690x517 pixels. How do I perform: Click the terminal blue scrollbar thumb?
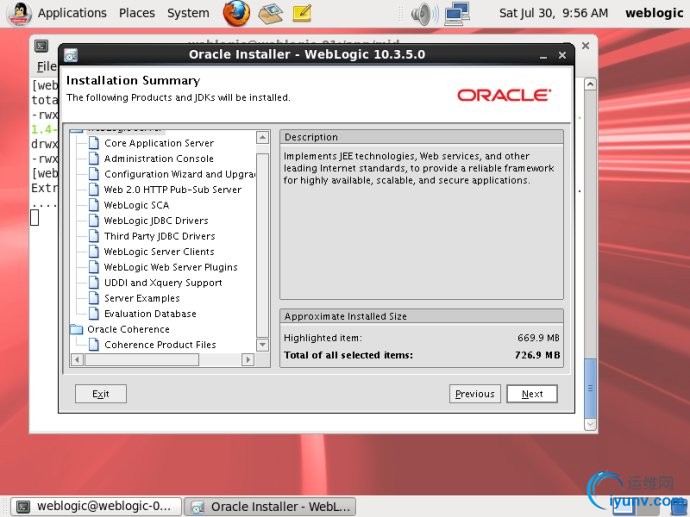click(590, 388)
